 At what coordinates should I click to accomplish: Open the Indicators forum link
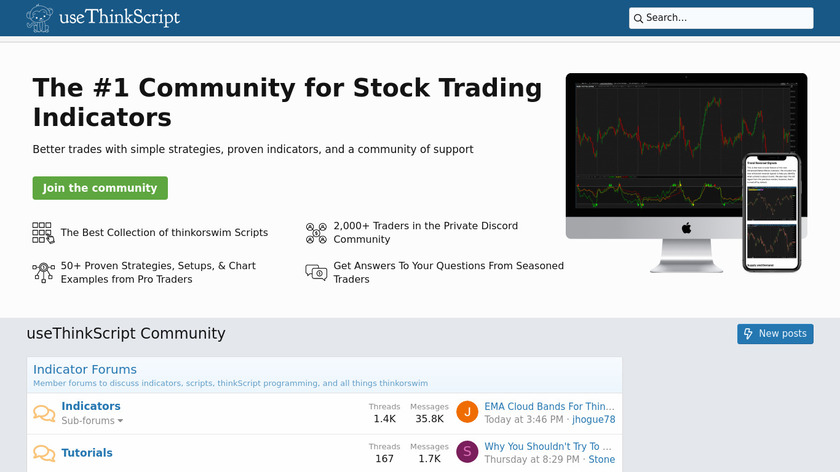[x=91, y=406]
